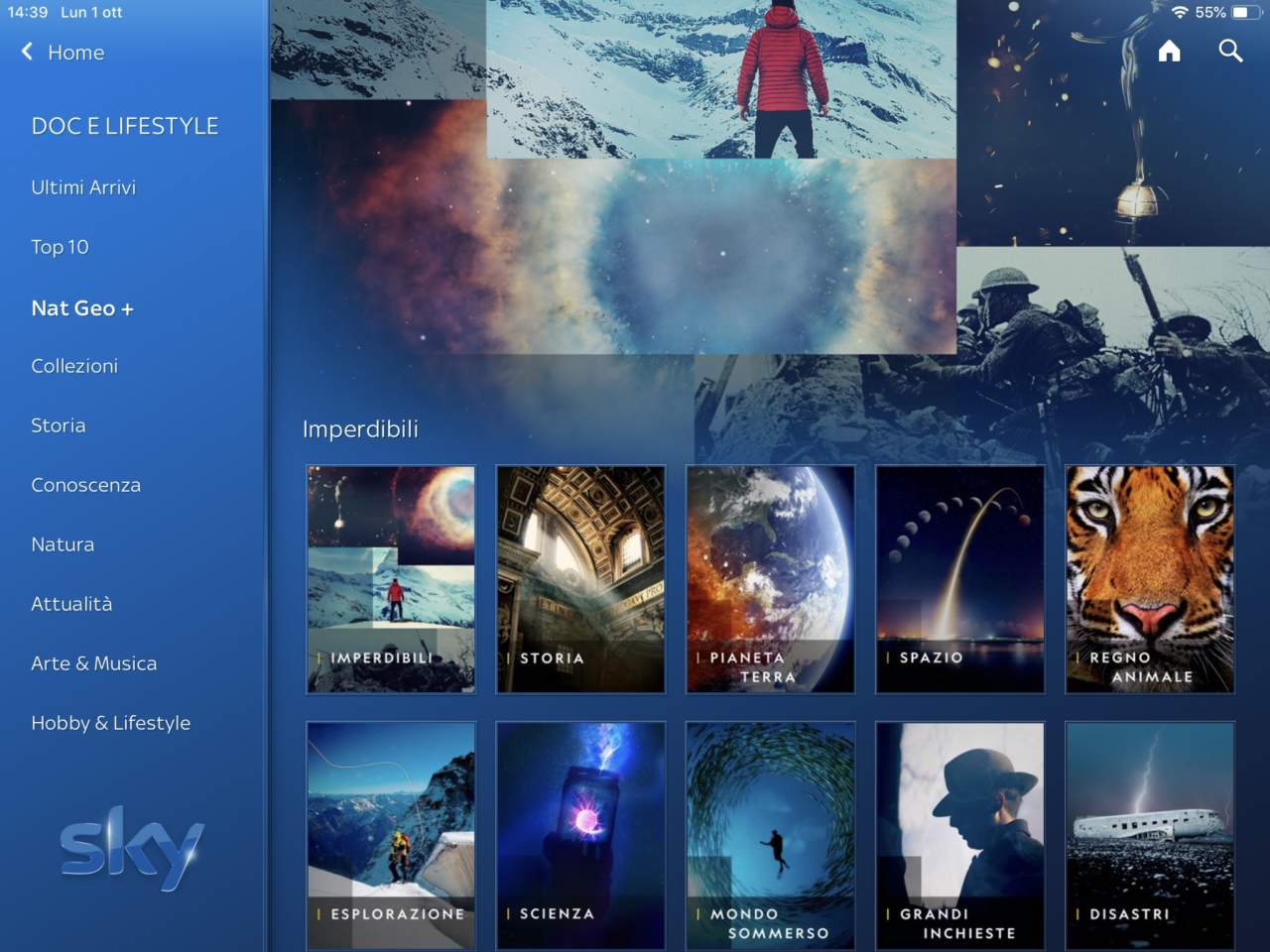
Task: Go to Collezioni category
Action: coord(74,366)
